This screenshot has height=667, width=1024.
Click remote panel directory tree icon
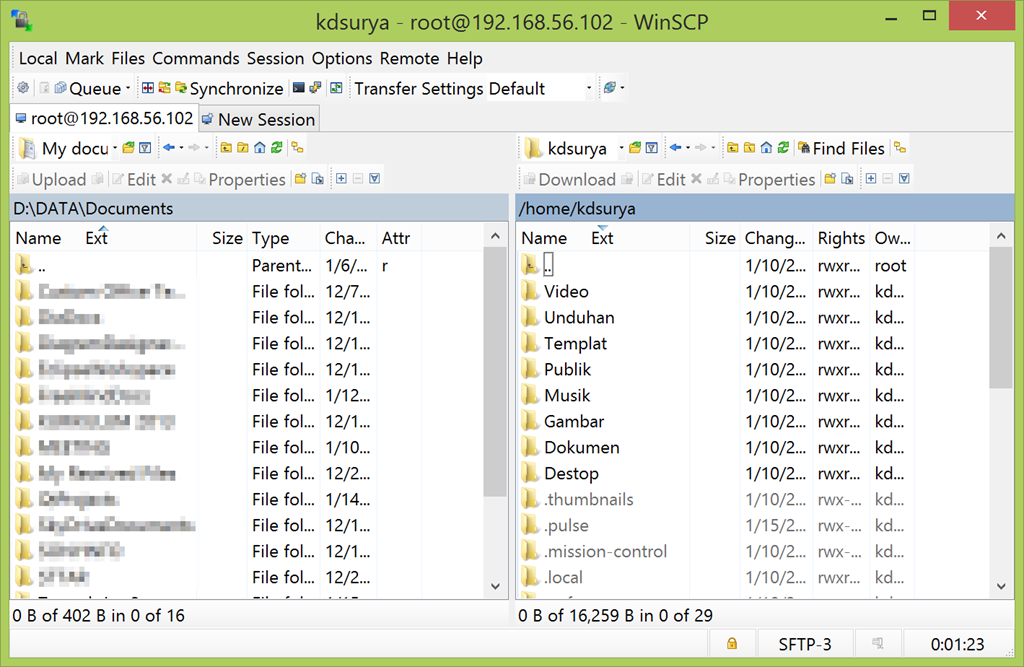pyautogui.click(x=900, y=148)
